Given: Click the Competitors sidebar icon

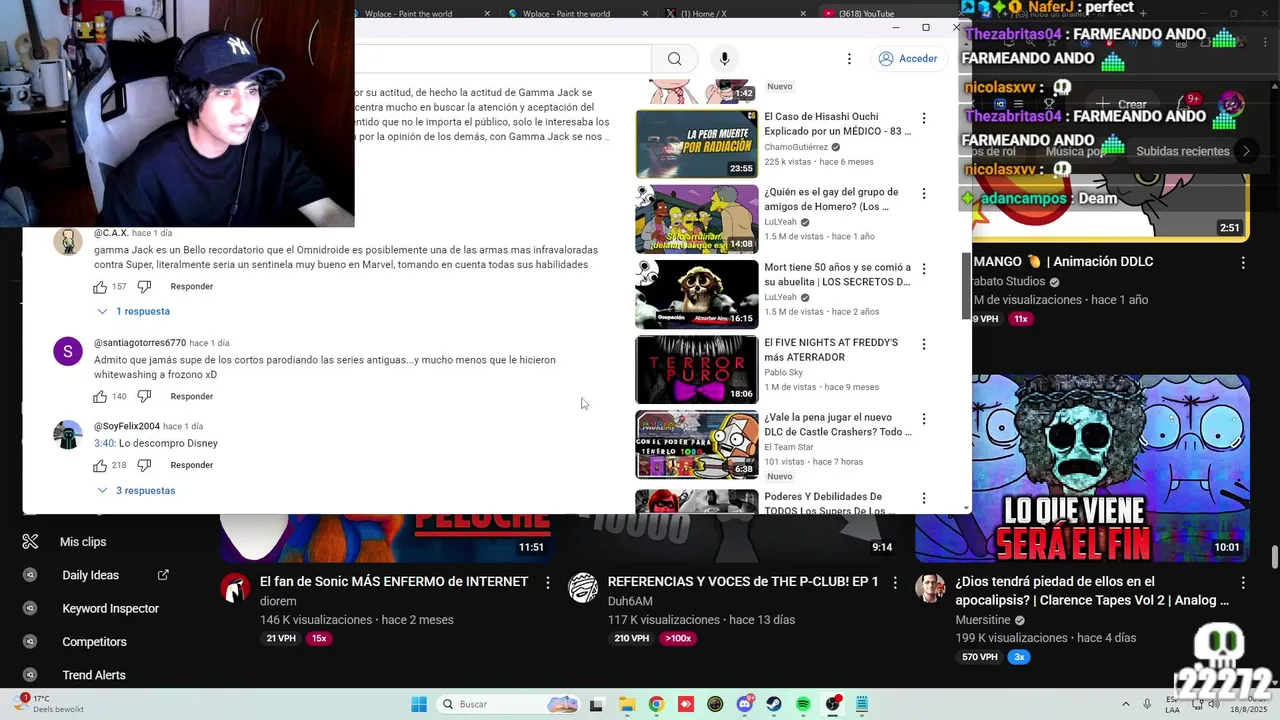Looking at the screenshot, I should coord(30,642).
